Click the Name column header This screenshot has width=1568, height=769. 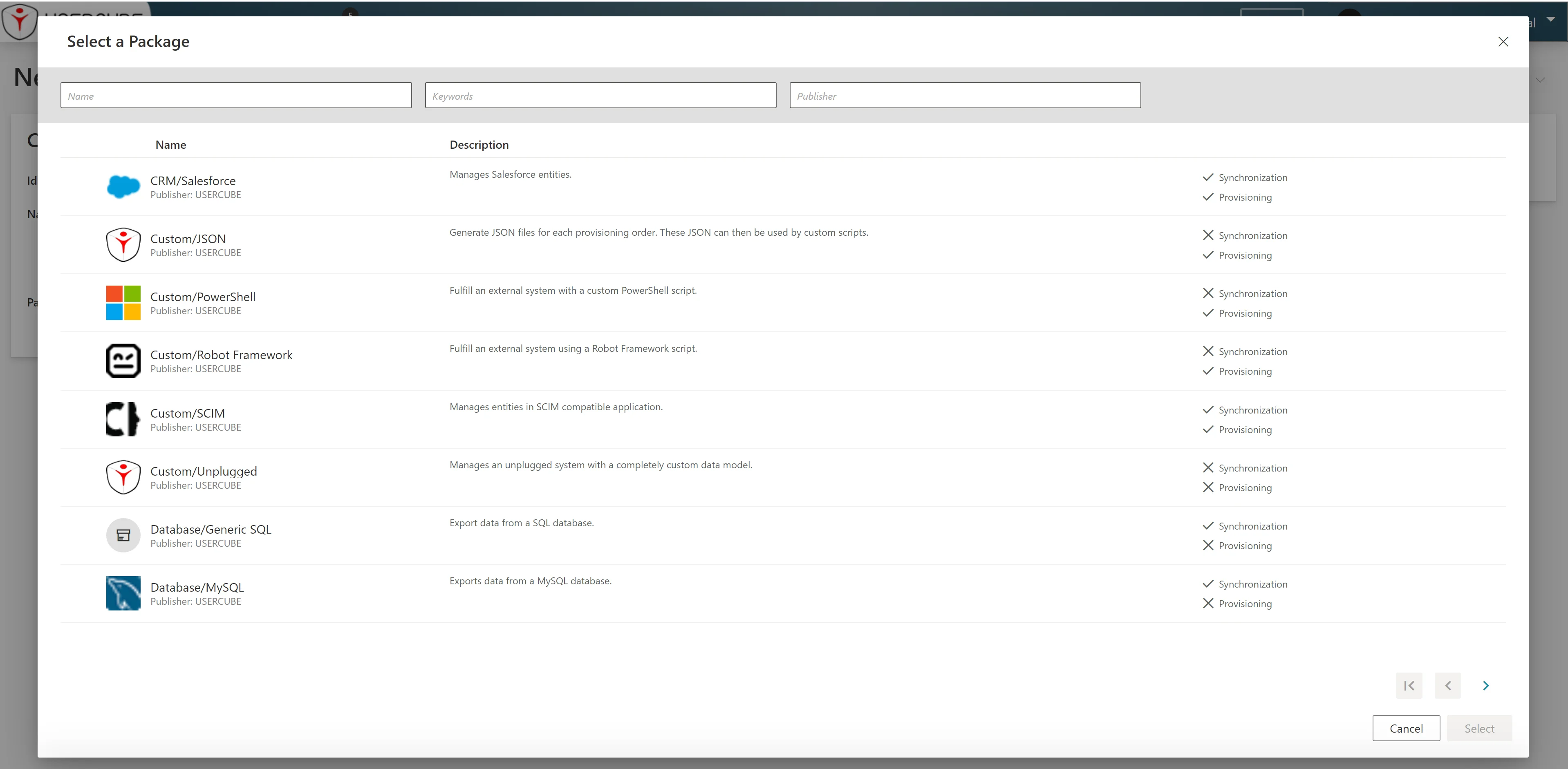tap(170, 145)
